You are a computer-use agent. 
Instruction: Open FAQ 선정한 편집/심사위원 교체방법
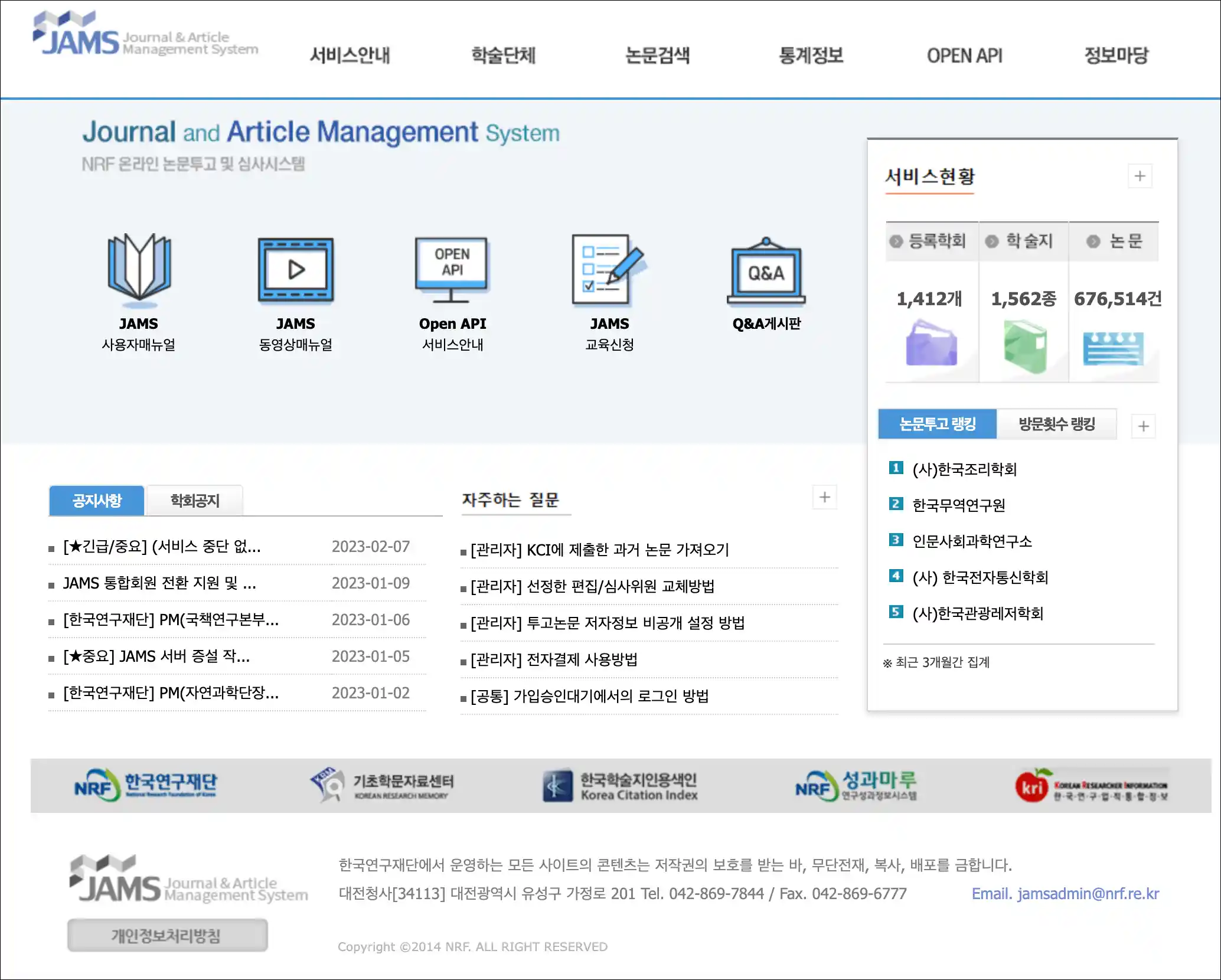(592, 587)
